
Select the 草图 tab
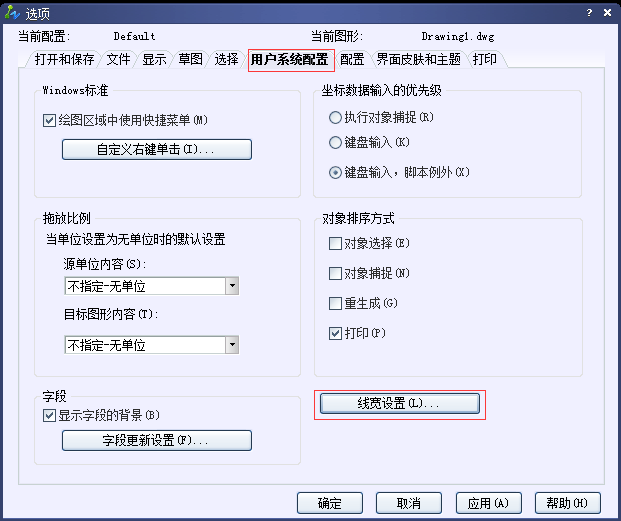(190, 60)
